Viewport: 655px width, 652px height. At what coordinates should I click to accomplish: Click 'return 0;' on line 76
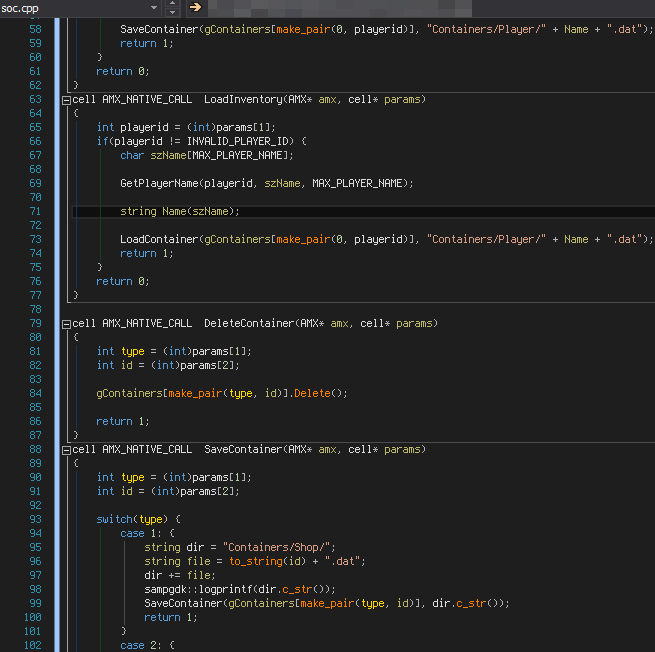(122, 282)
